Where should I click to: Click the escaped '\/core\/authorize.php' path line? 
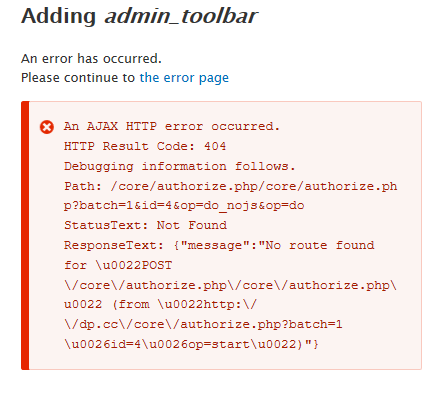[230, 285]
